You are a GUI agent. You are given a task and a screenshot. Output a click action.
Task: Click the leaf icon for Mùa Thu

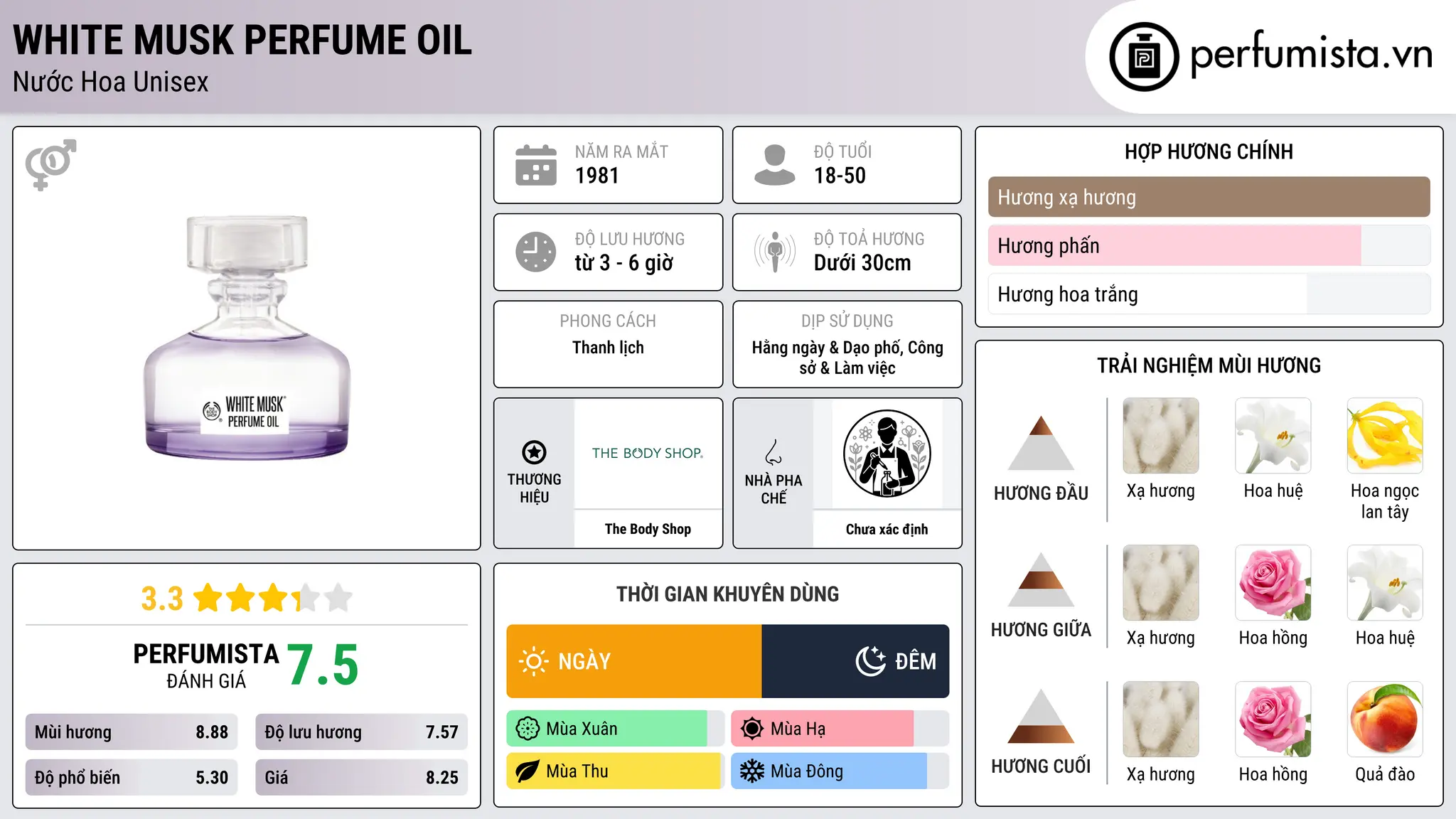pos(528,771)
